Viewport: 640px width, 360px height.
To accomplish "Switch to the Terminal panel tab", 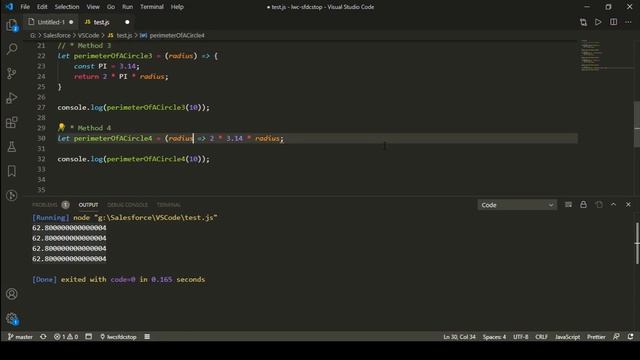I will (x=169, y=205).
